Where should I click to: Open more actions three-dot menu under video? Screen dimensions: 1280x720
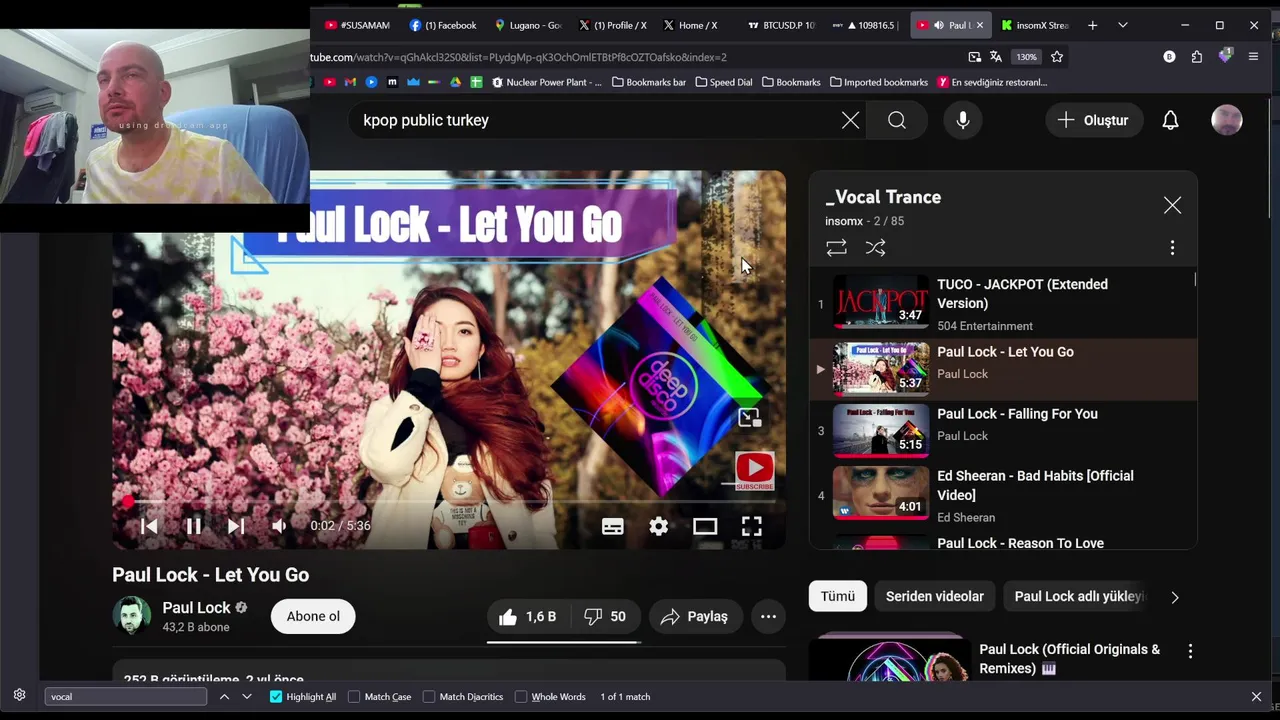tap(768, 617)
